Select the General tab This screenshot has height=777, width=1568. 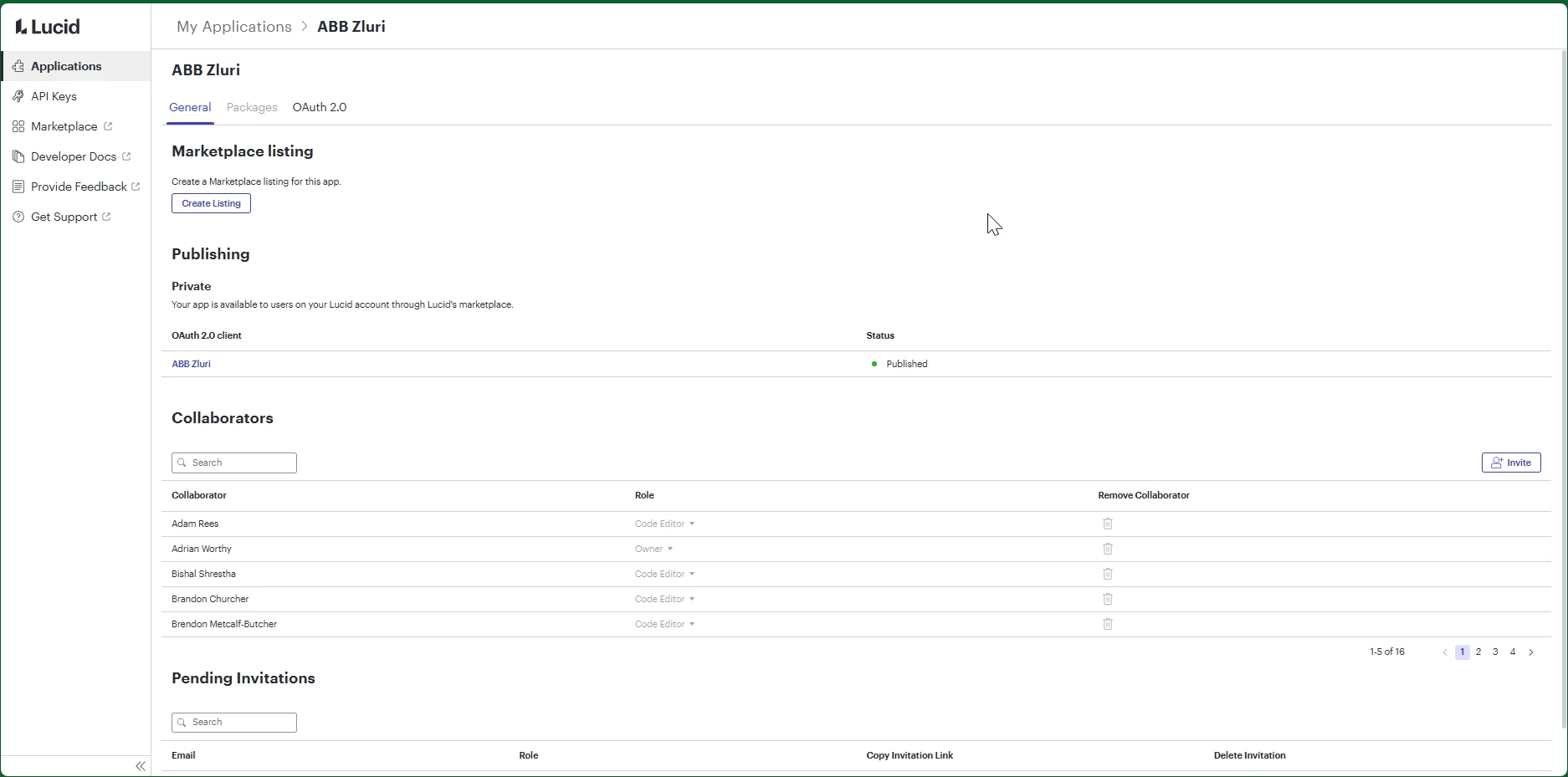point(190,107)
